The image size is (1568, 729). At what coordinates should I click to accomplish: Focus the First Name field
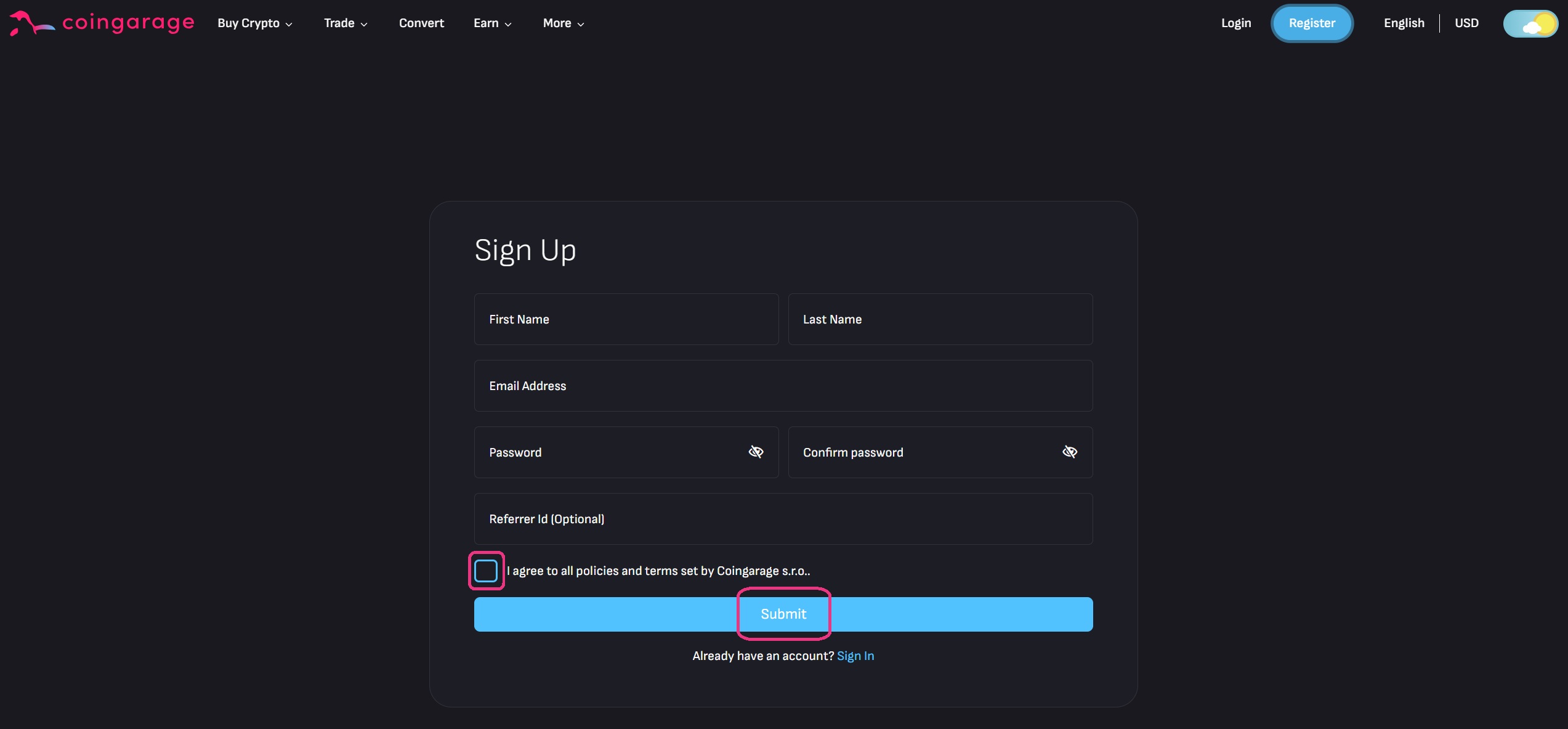(626, 319)
